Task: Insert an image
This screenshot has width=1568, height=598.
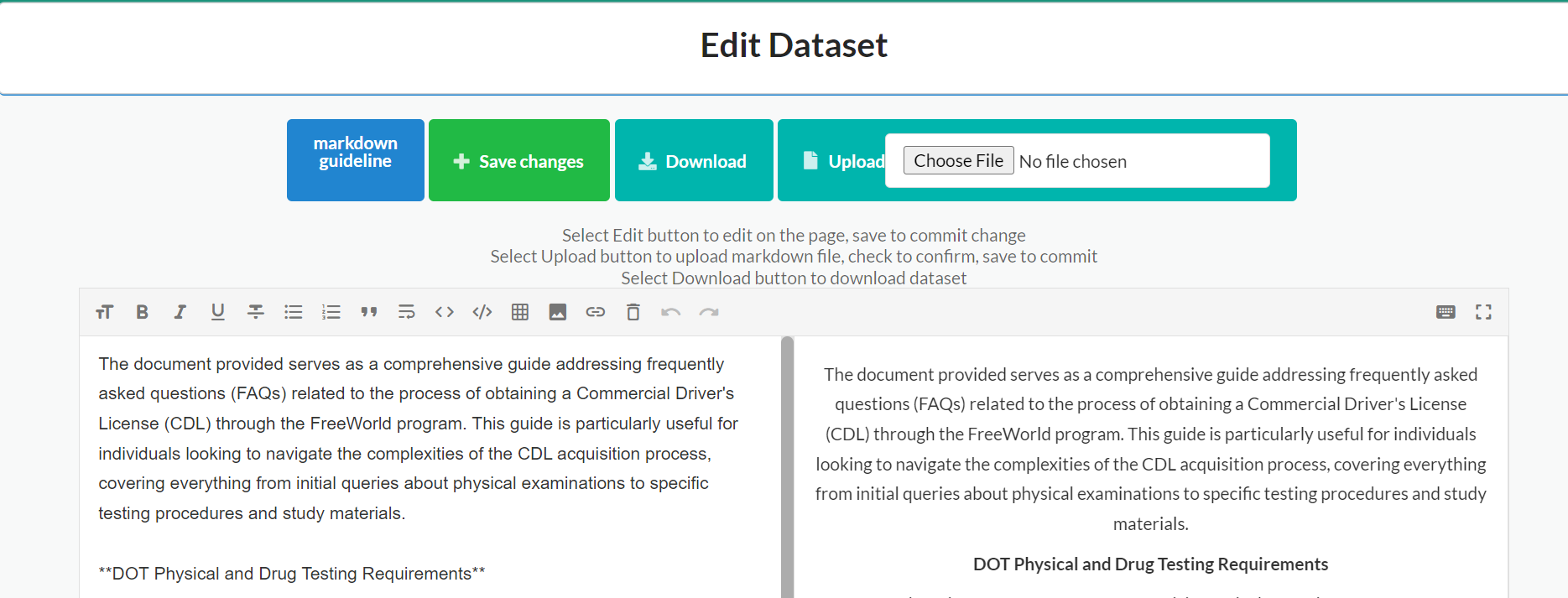Action: pyautogui.click(x=557, y=312)
